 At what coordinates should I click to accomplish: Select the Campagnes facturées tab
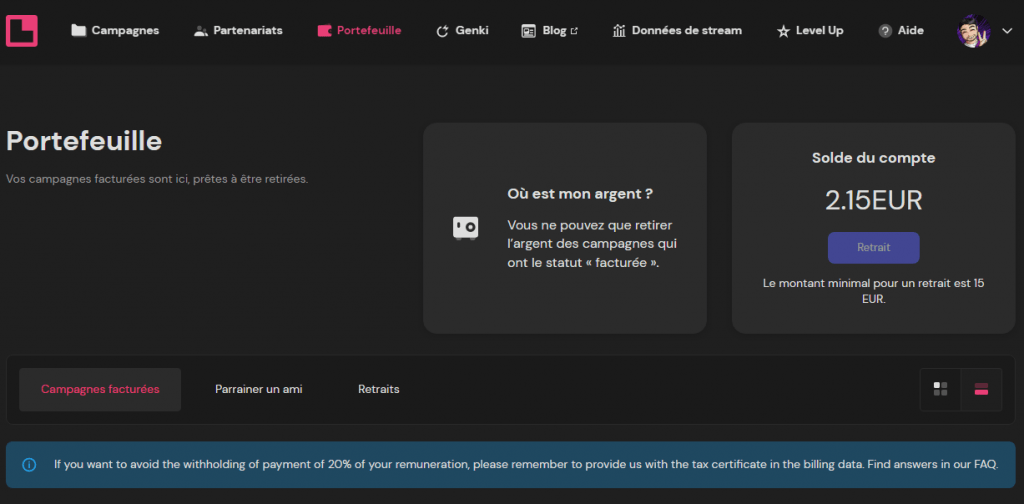click(x=100, y=389)
